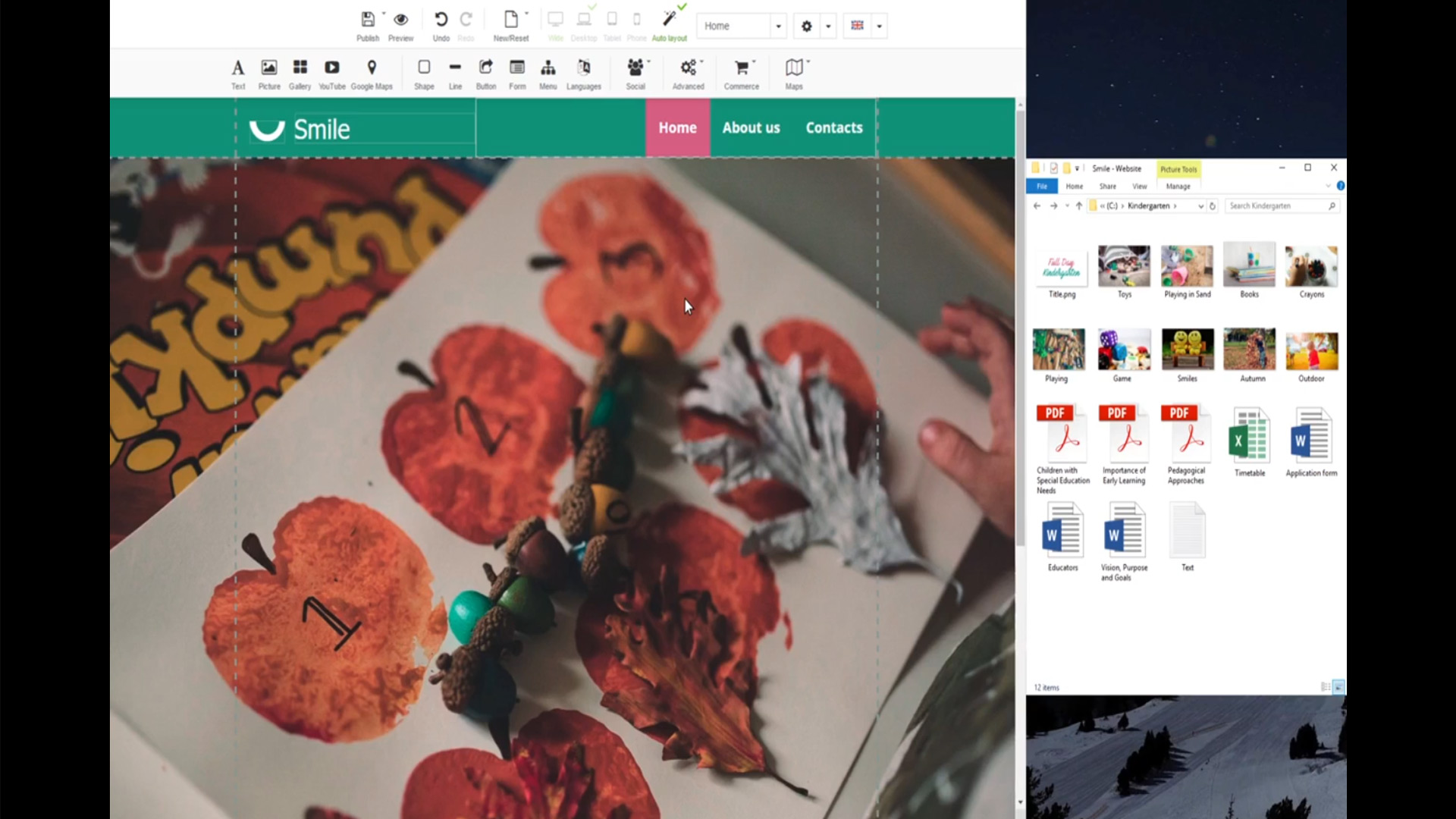Insert a Button element
Screen dimensions: 1456x819
coord(486,74)
